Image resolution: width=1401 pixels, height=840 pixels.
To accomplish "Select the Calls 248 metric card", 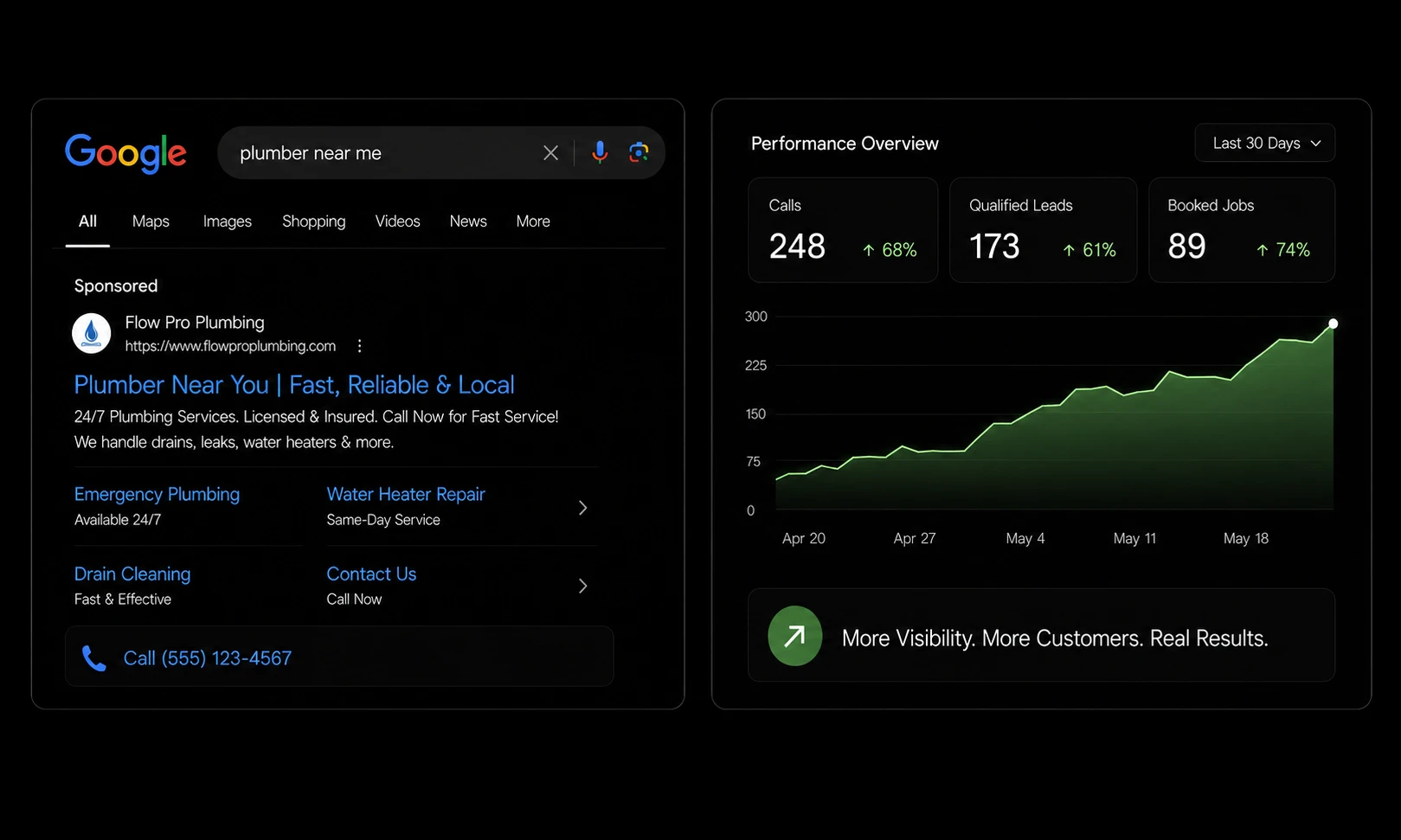I will coord(843,230).
